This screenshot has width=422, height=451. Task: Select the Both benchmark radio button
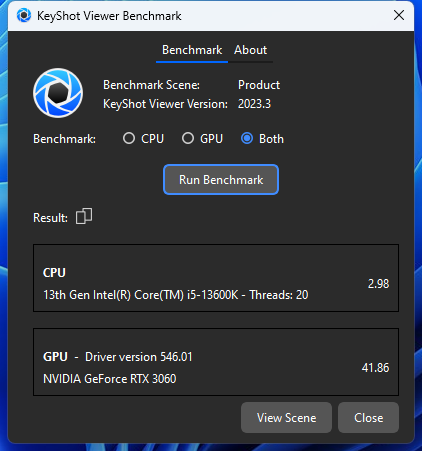coord(247,138)
